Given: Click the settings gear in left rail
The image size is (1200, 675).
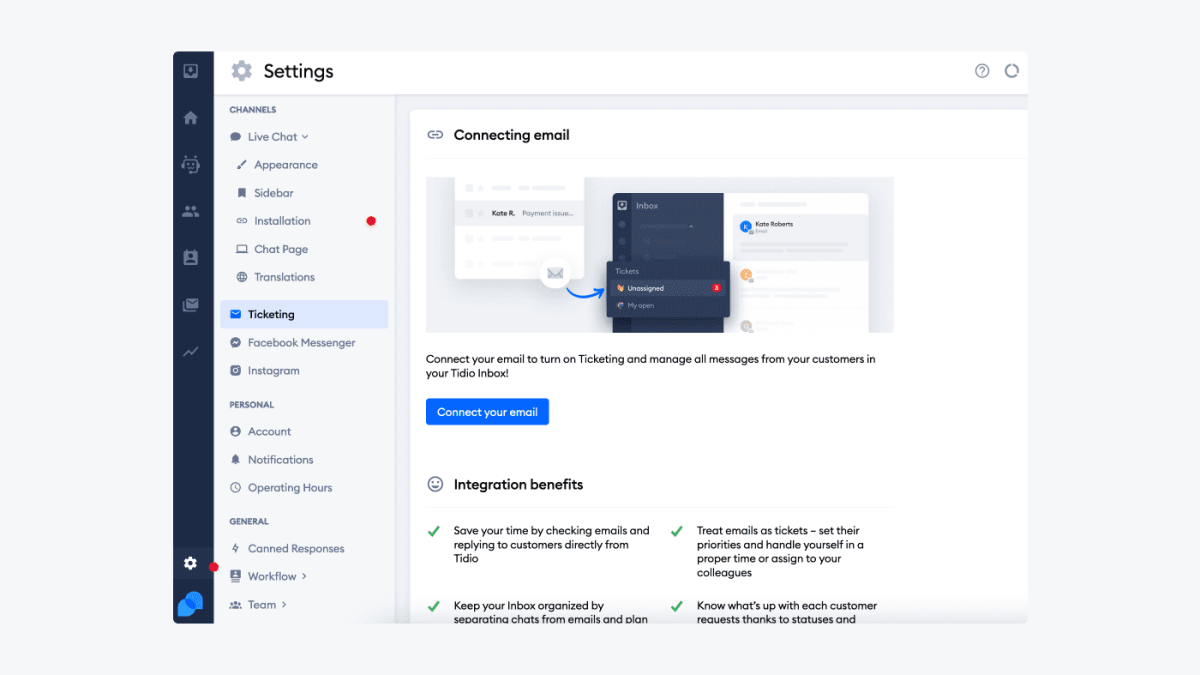Looking at the screenshot, I should pos(190,563).
